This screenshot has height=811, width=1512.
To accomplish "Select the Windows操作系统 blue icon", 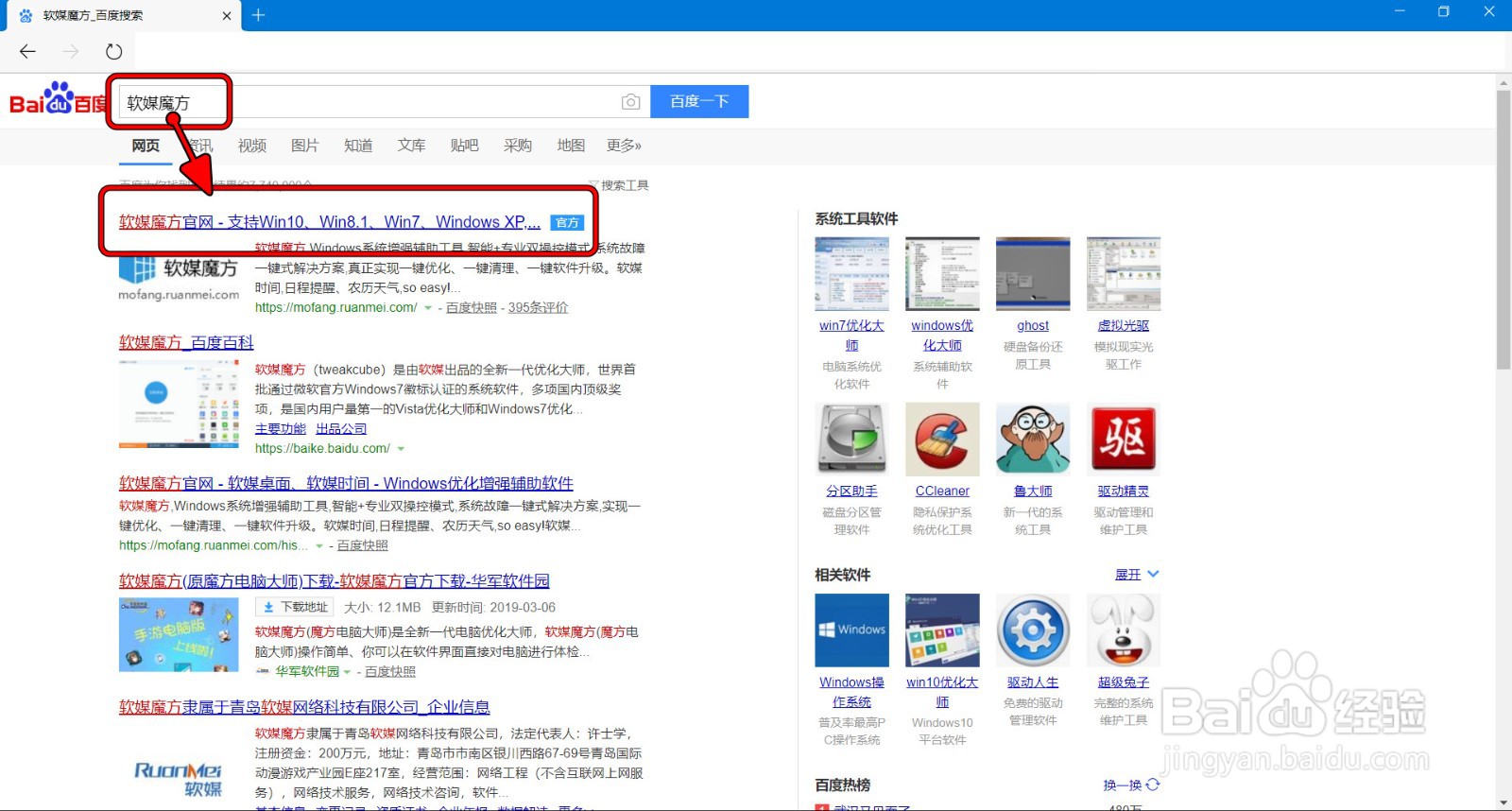I will (x=851, y=630).
